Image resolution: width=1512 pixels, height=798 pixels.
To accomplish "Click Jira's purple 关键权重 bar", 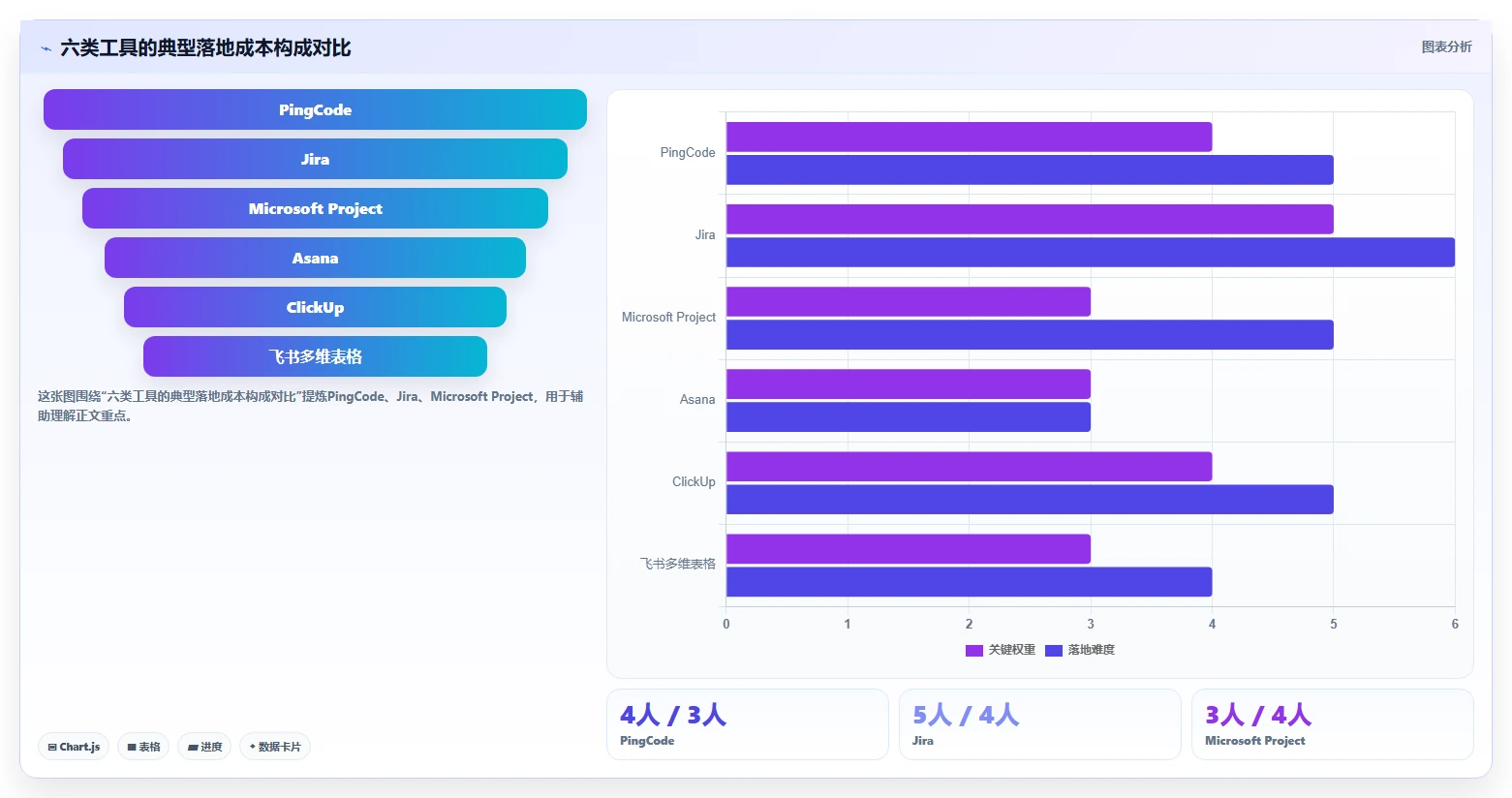I will 1030,219.
